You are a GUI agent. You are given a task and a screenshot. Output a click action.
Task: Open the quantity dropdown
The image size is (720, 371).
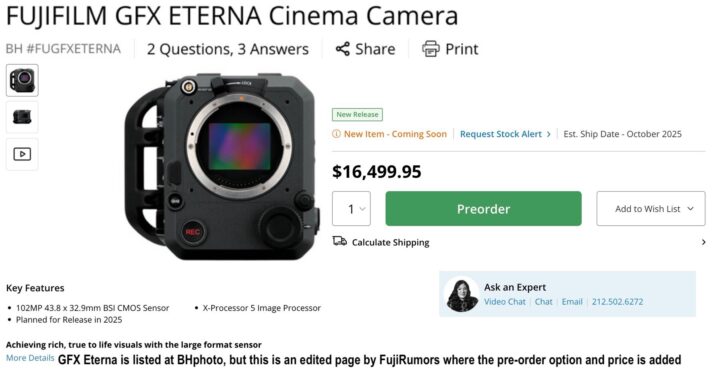pyautogui.click(x=351, y=209)
